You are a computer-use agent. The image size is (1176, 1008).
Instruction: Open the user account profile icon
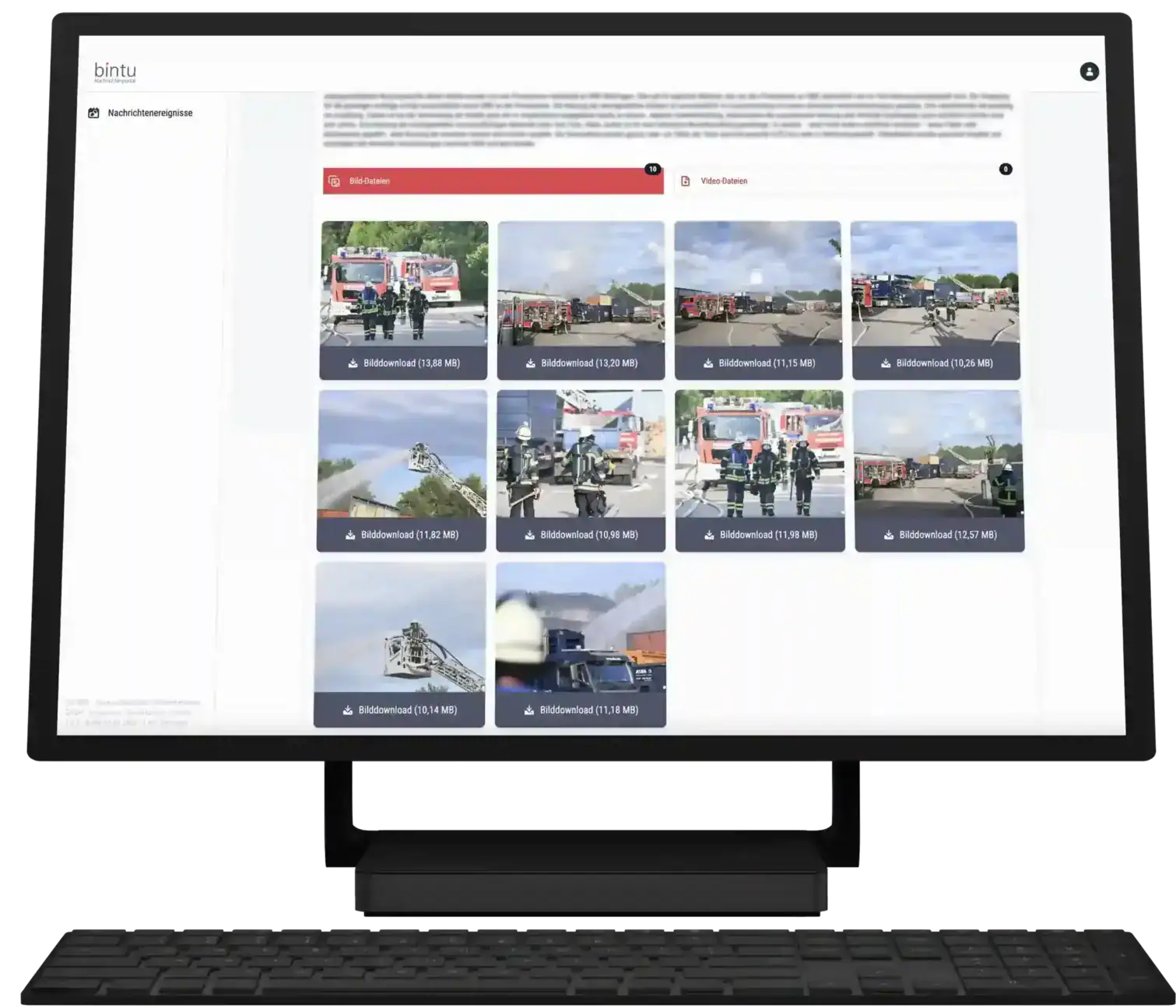(1089, 72)
